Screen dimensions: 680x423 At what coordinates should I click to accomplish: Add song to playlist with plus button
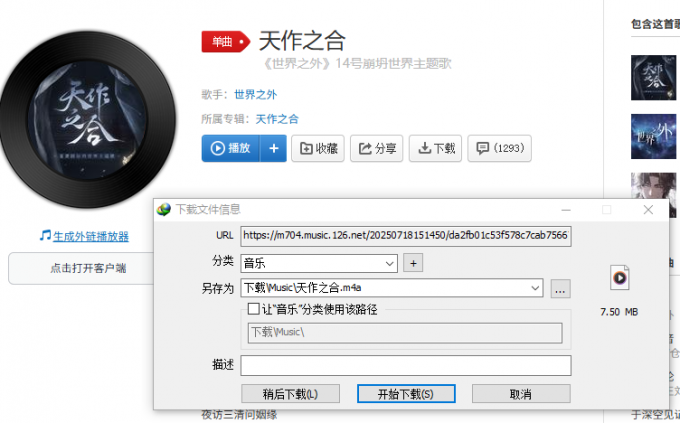coord(274,148)
